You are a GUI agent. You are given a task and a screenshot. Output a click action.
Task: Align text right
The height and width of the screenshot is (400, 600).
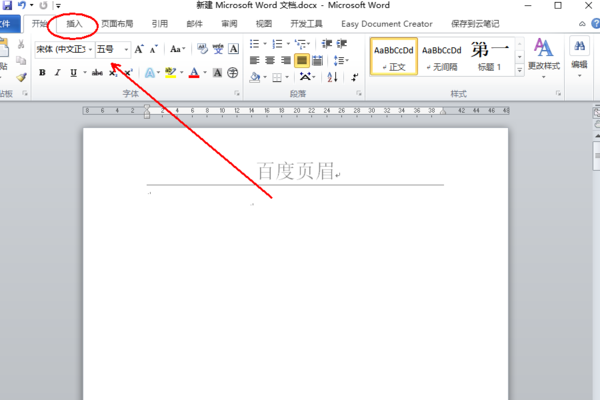(x=286, y=60)
